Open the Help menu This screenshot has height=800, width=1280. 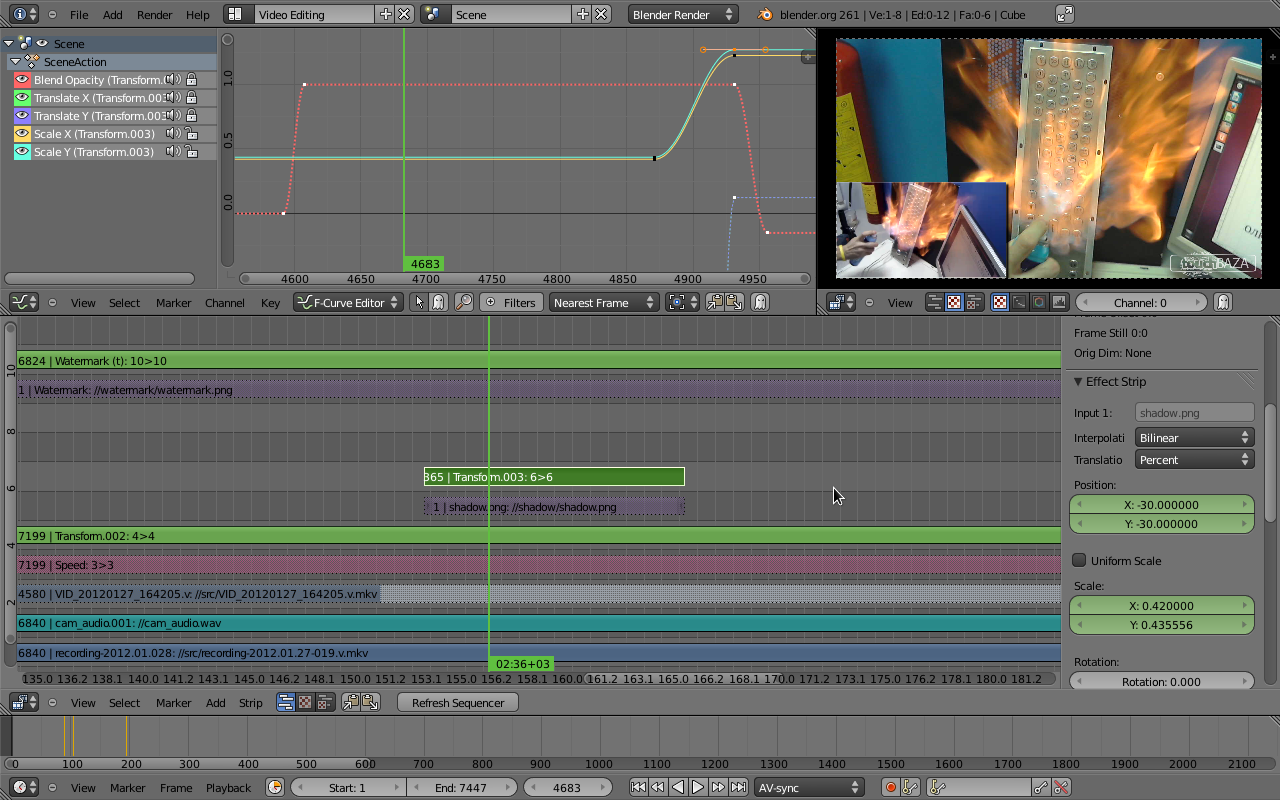tap(198, 15)
